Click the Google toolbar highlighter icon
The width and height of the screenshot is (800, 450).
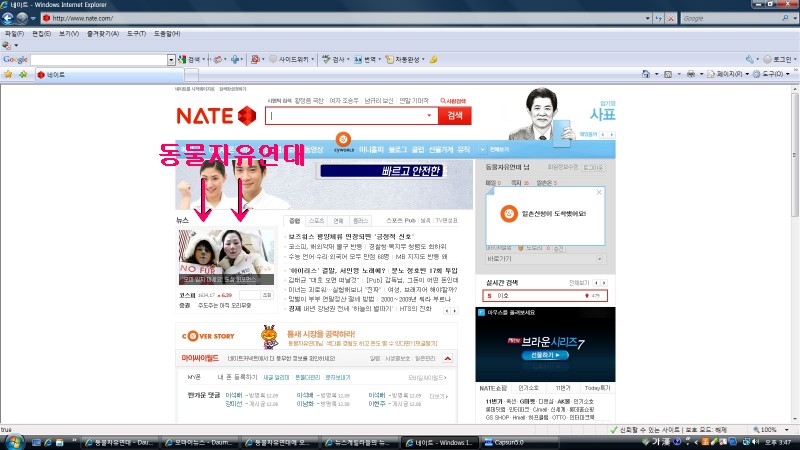point(433,60)
